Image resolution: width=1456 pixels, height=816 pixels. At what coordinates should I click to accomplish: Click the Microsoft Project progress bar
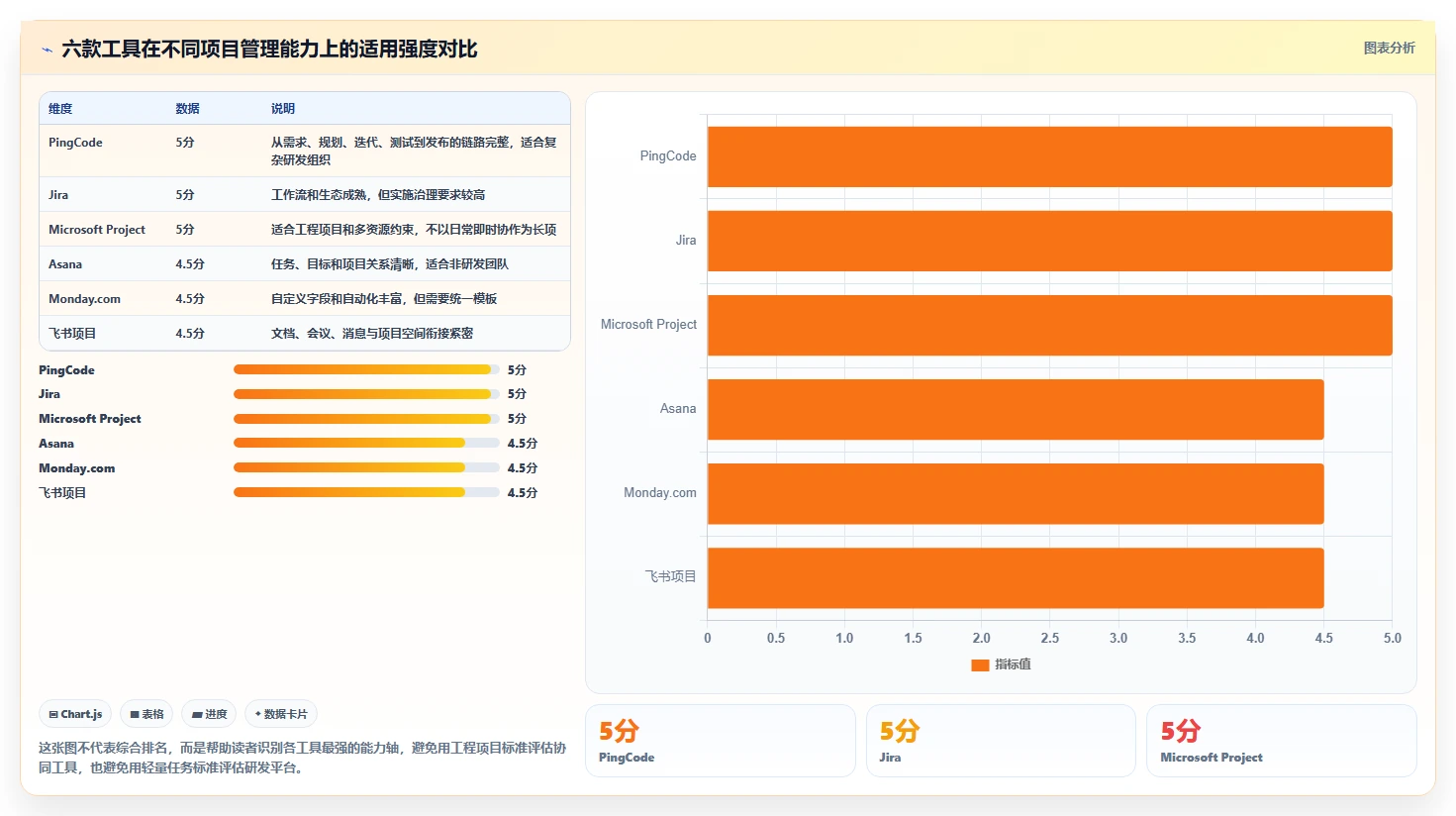coord(366,419)
